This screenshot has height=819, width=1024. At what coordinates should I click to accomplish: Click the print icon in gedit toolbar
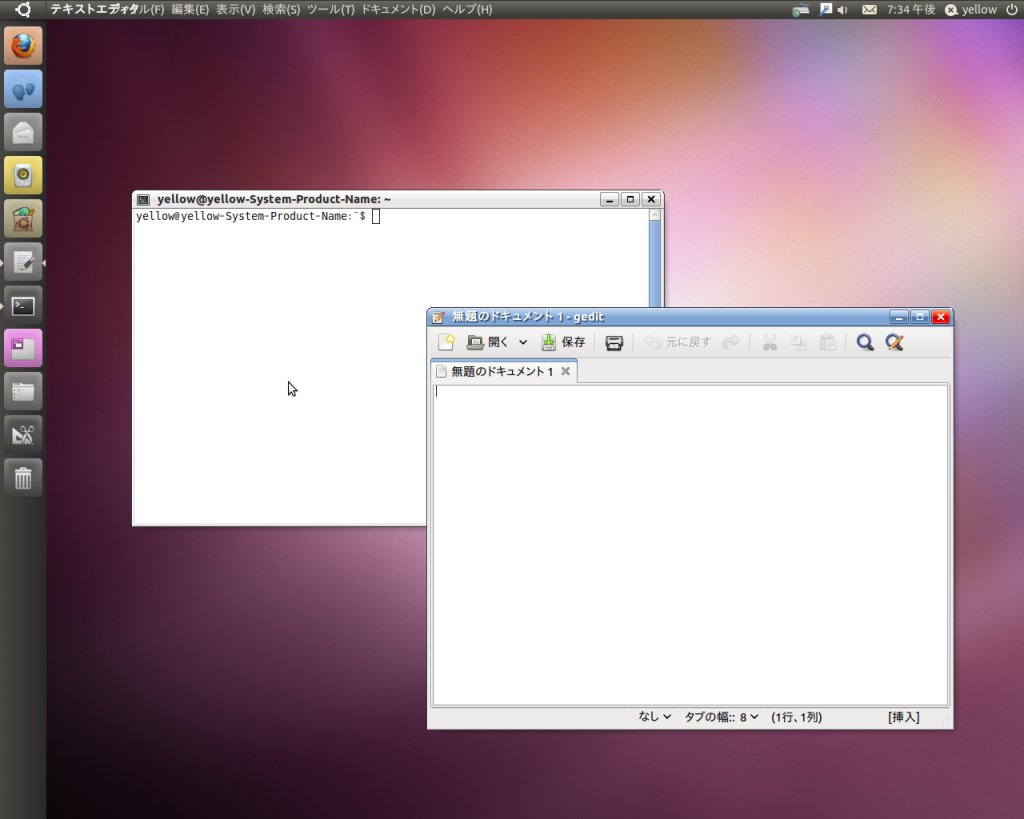pyautogui.click(x=614, y=342)
